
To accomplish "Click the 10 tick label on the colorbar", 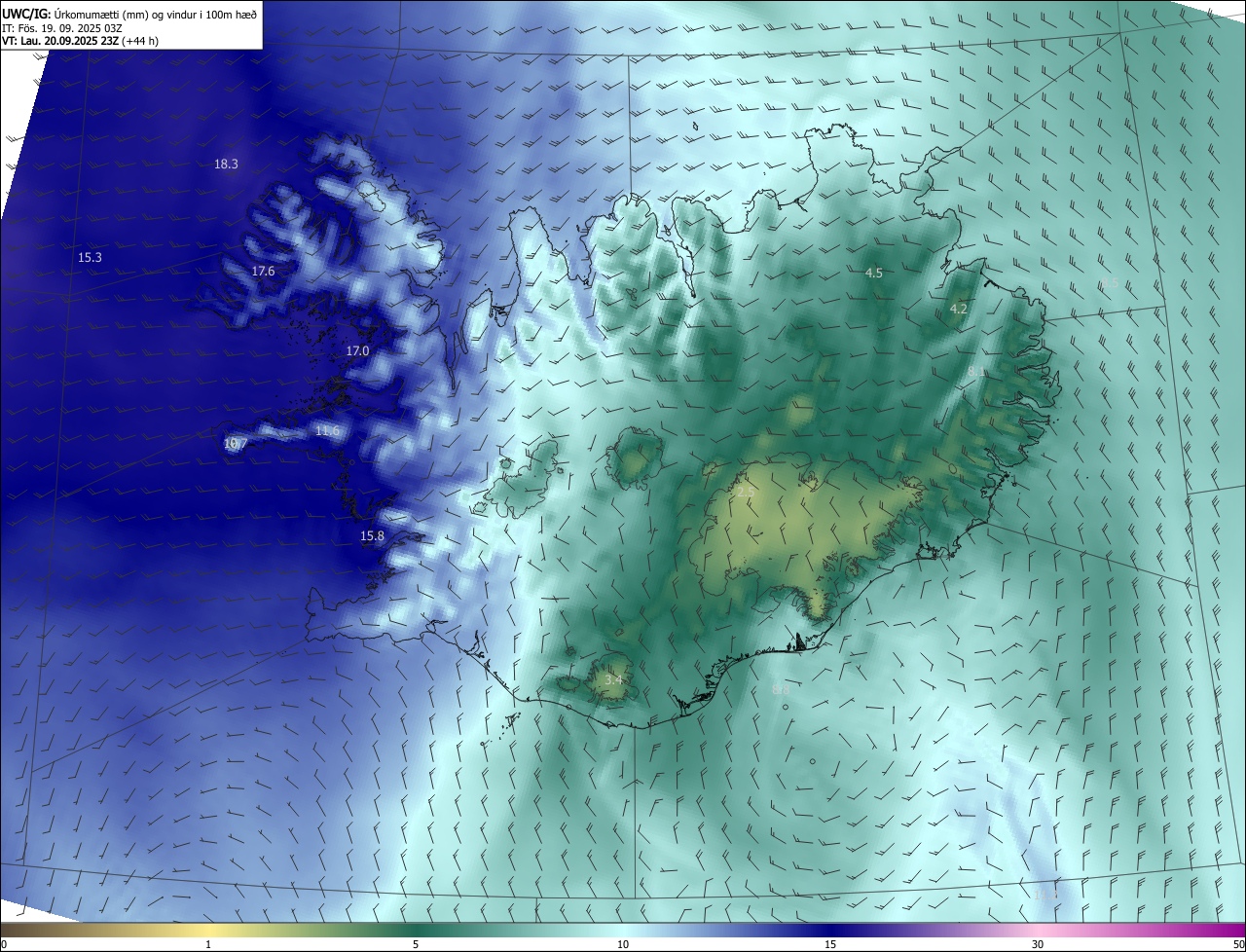I will [x=623, y=945].
